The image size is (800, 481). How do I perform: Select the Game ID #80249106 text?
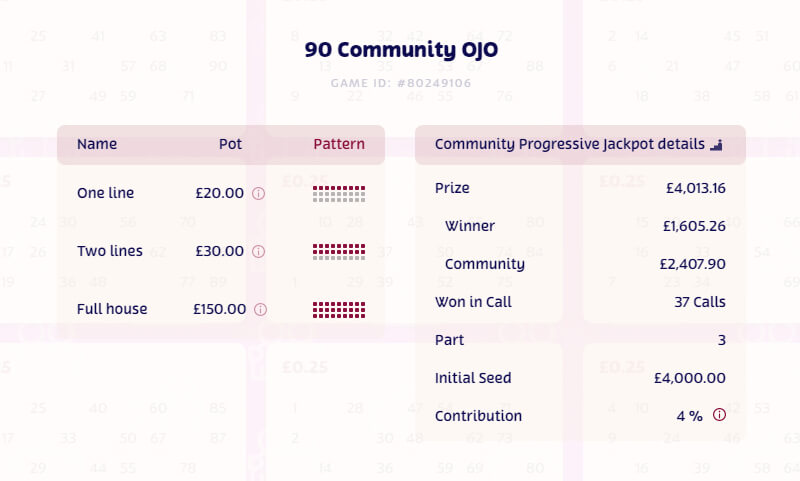[x=401, y=83]
